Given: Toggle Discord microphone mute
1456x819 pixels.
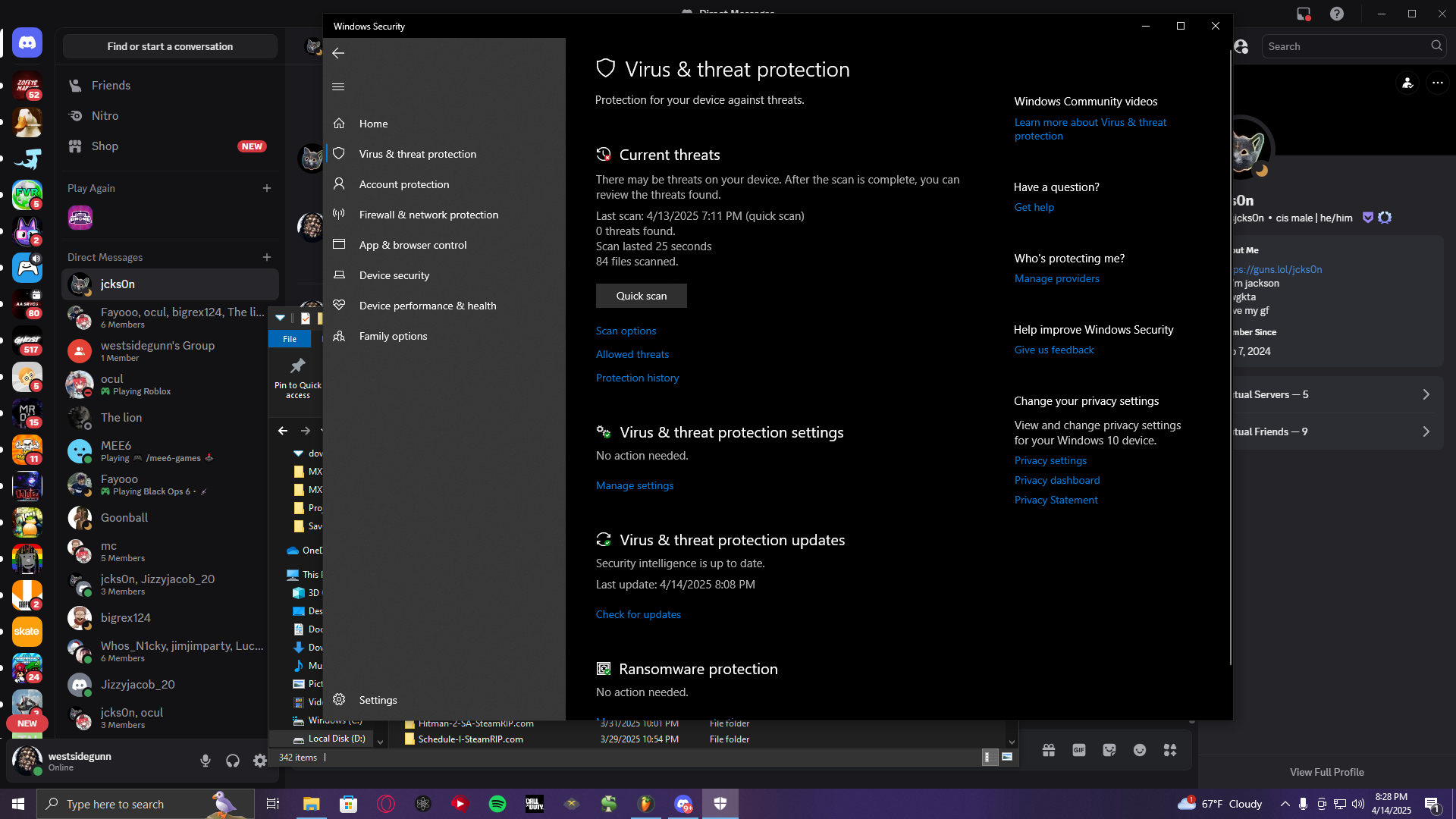Looking at the screenshot, I should pos(206,761).
